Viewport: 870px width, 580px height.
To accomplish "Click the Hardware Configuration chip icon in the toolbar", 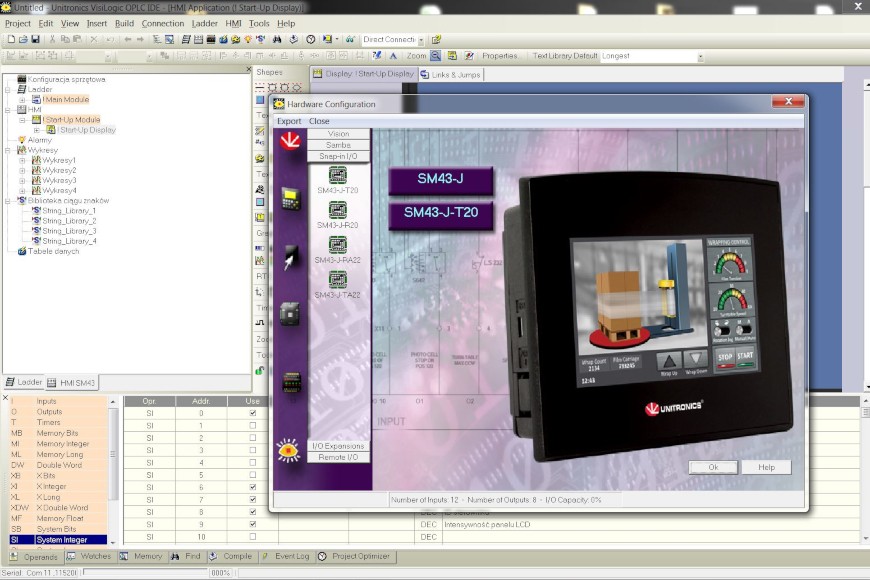I will [211, 39].
